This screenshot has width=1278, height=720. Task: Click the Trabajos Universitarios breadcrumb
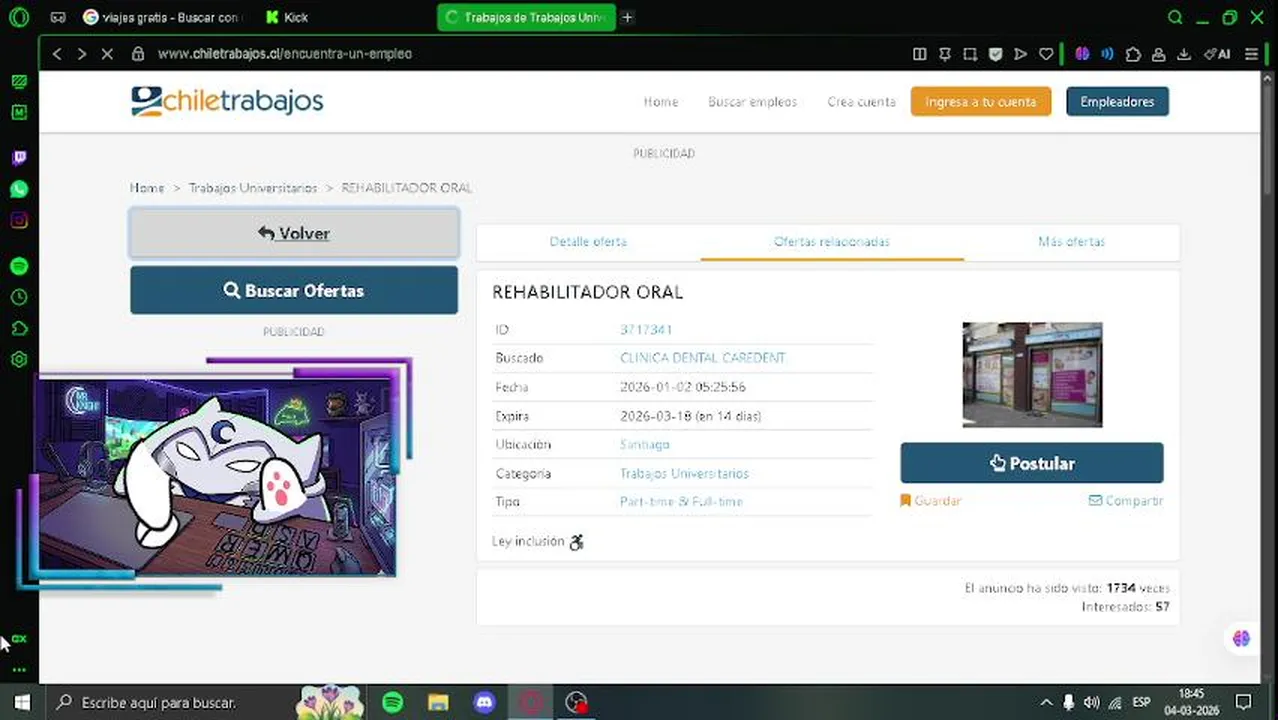click(x=253, y=188)
